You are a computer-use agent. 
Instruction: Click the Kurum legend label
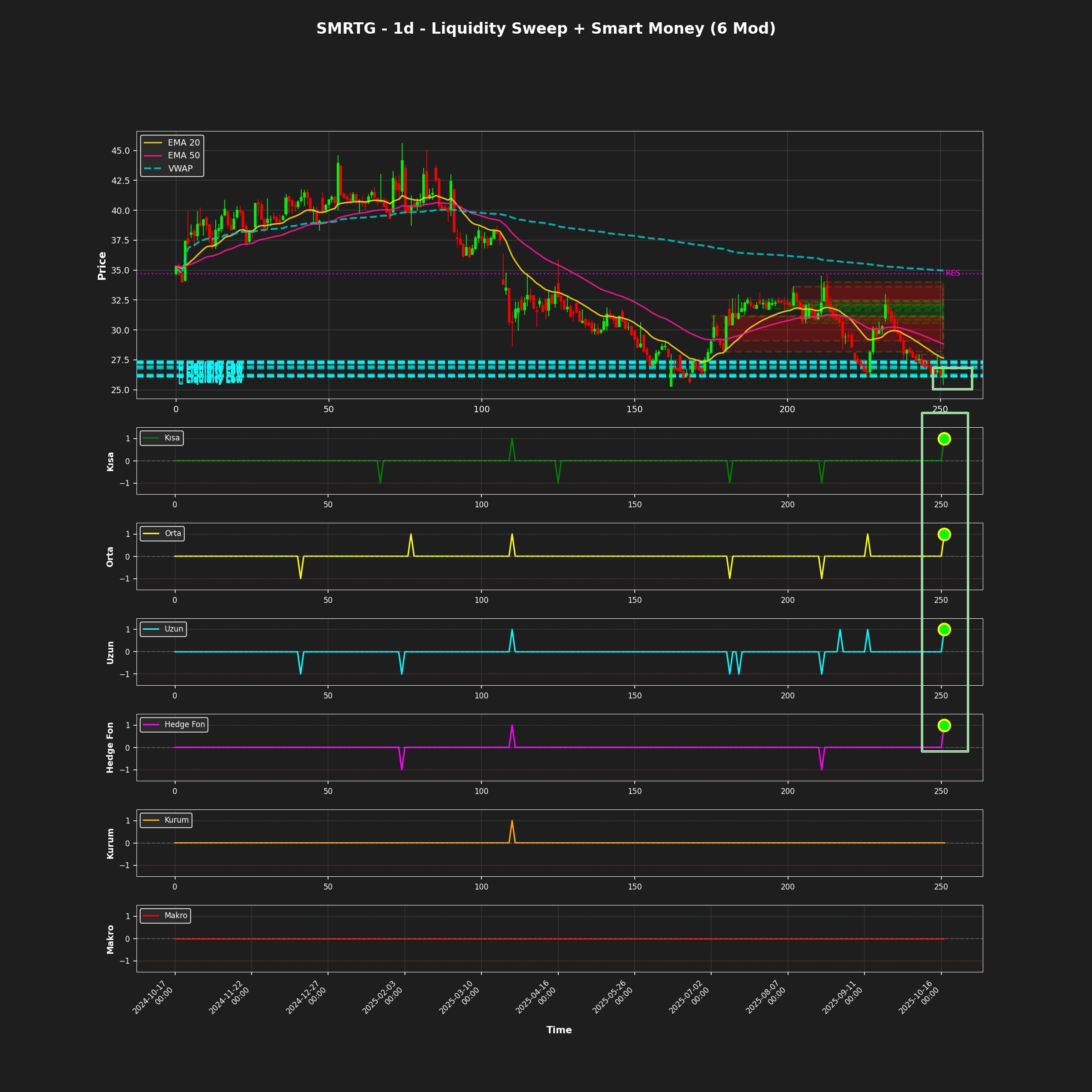click(x=177, y=820)
